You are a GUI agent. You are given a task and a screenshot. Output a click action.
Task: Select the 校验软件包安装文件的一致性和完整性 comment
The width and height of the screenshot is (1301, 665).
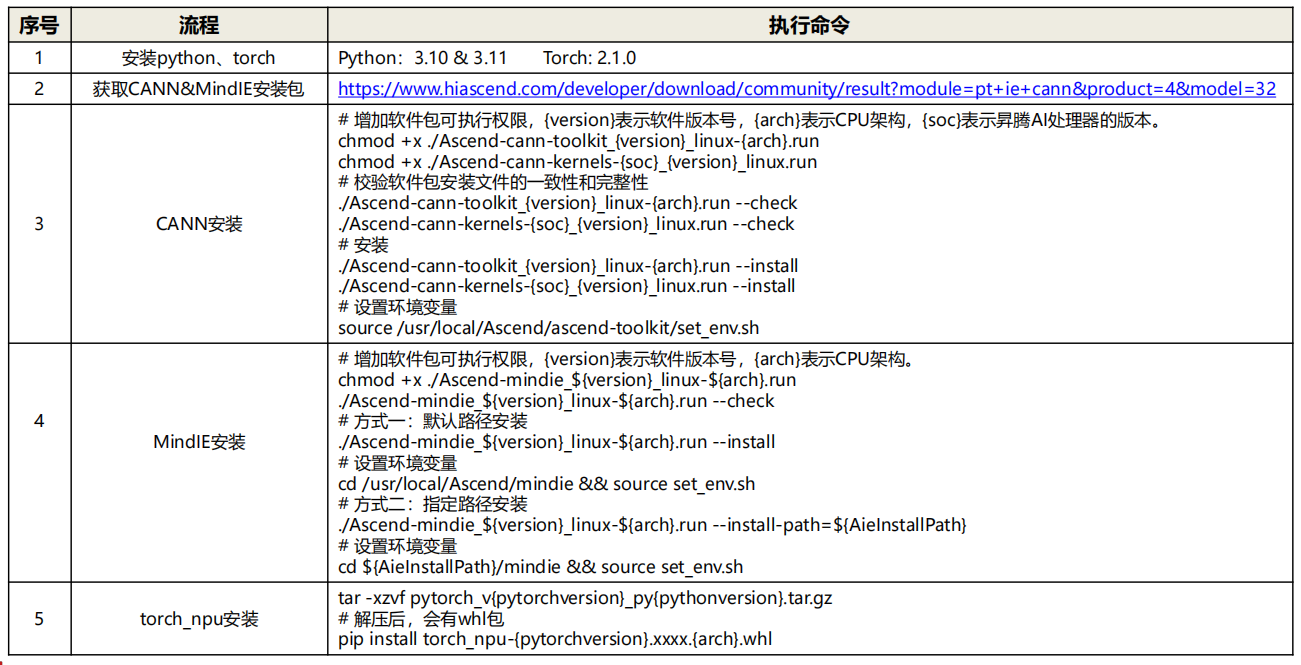pyautogui.click(x=493, y=182)
